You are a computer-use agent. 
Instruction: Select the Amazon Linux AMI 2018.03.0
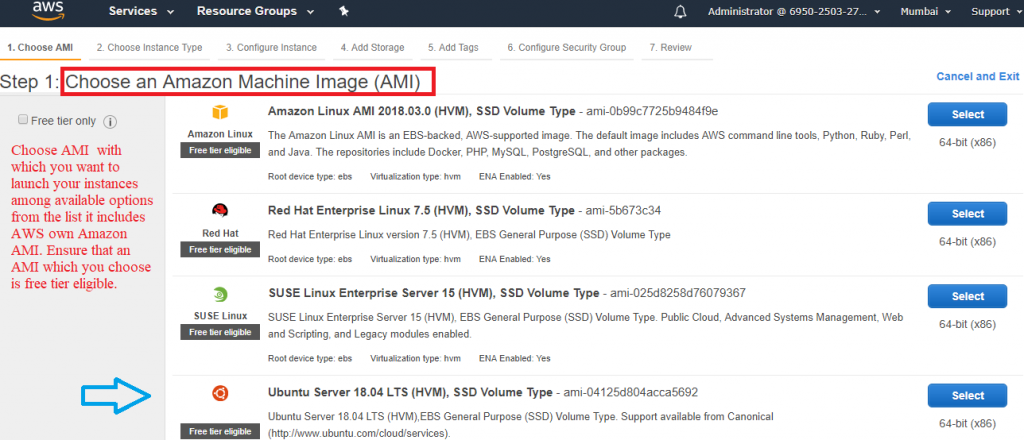(967, 114)
